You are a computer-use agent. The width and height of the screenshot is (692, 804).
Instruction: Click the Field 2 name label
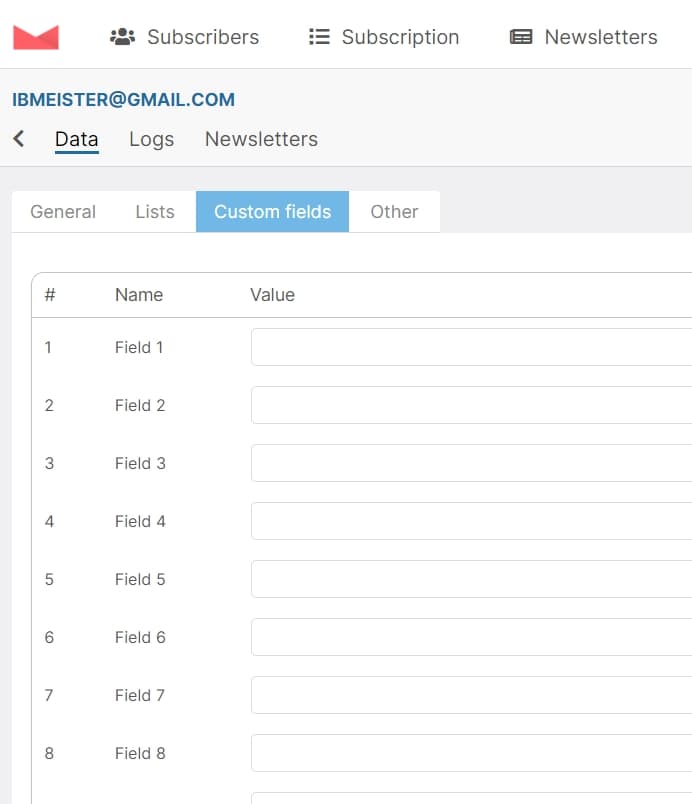click(x=140, y=405)
